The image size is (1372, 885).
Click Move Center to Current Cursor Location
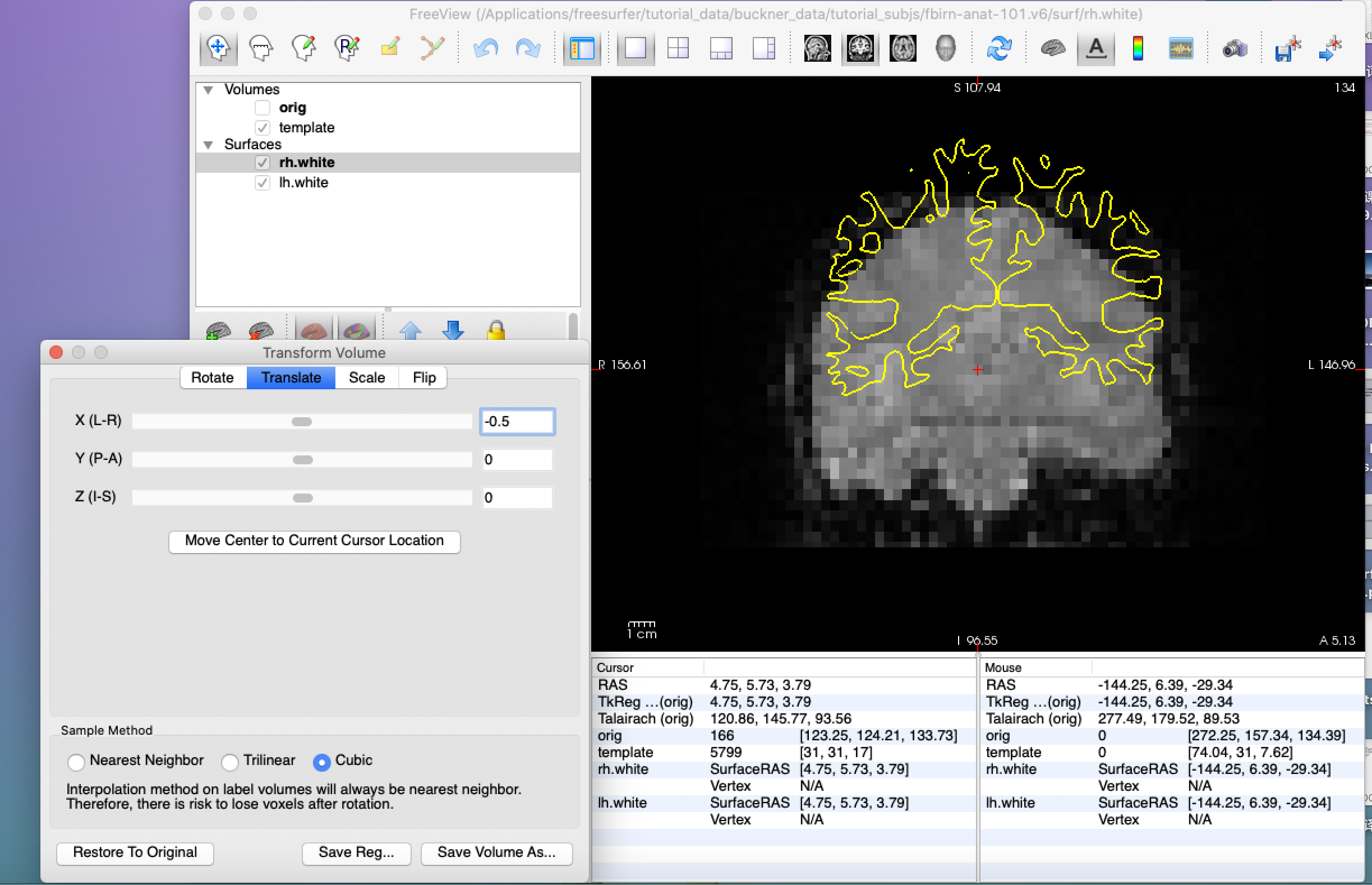pyautogui.click(x=314, y=541)
